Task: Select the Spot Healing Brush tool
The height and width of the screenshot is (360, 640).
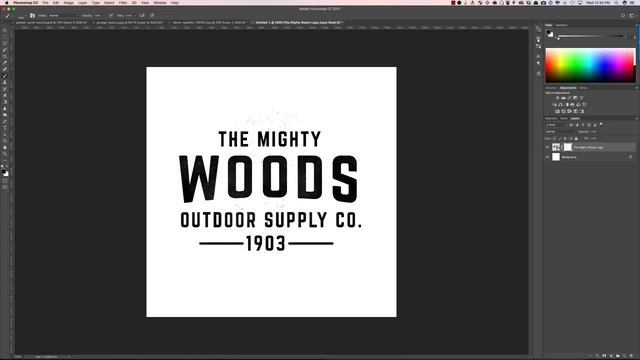Action: (5, 69)
